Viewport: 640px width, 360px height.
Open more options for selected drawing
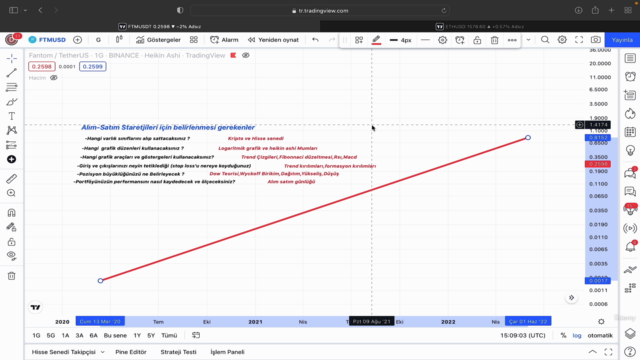(512, 40)
